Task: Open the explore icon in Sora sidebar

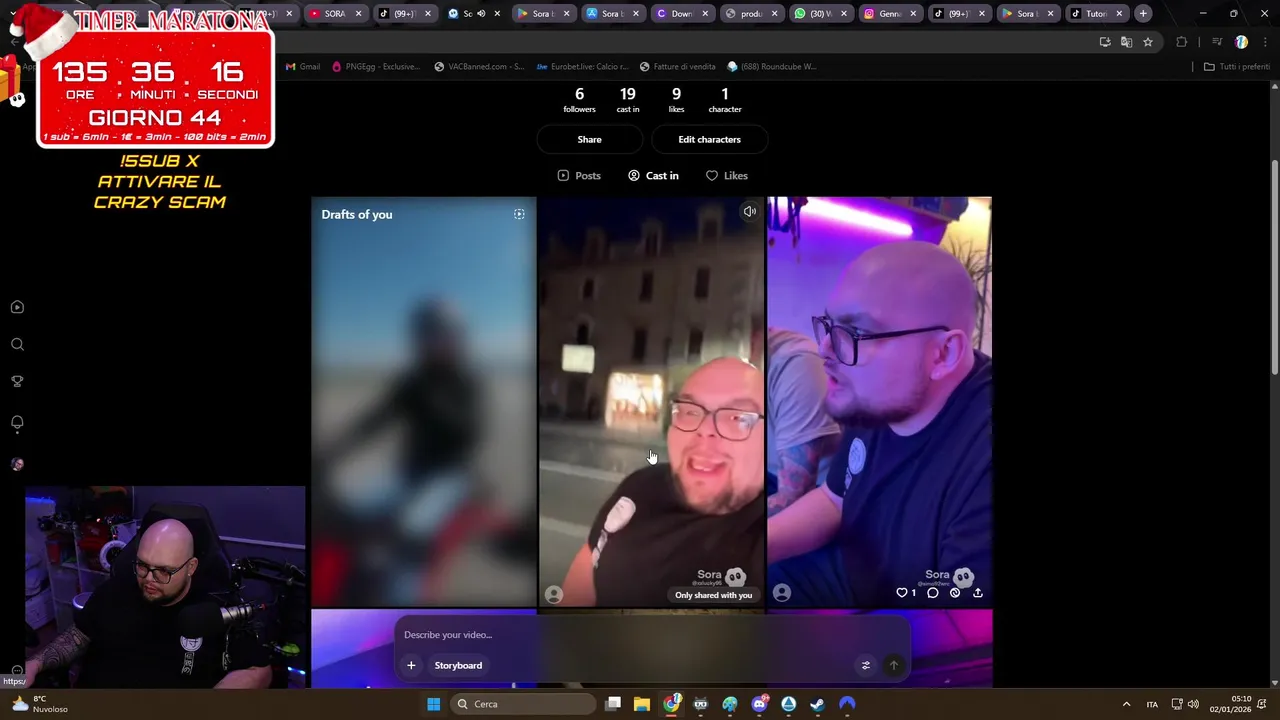Action: (17, 307)
